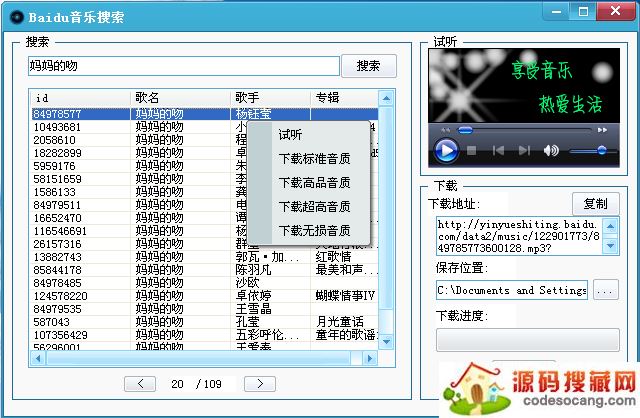Image resolution: width=640 pixels, height=418 pixels.
Task: Select 下载超高音质 in context menu
Action: pos(314,207)
